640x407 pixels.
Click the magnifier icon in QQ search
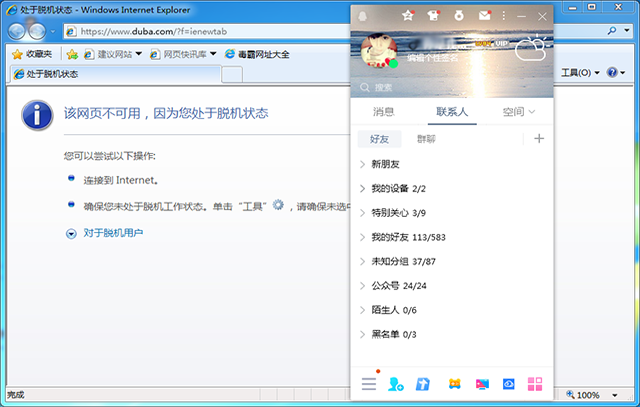pos(364,87)
